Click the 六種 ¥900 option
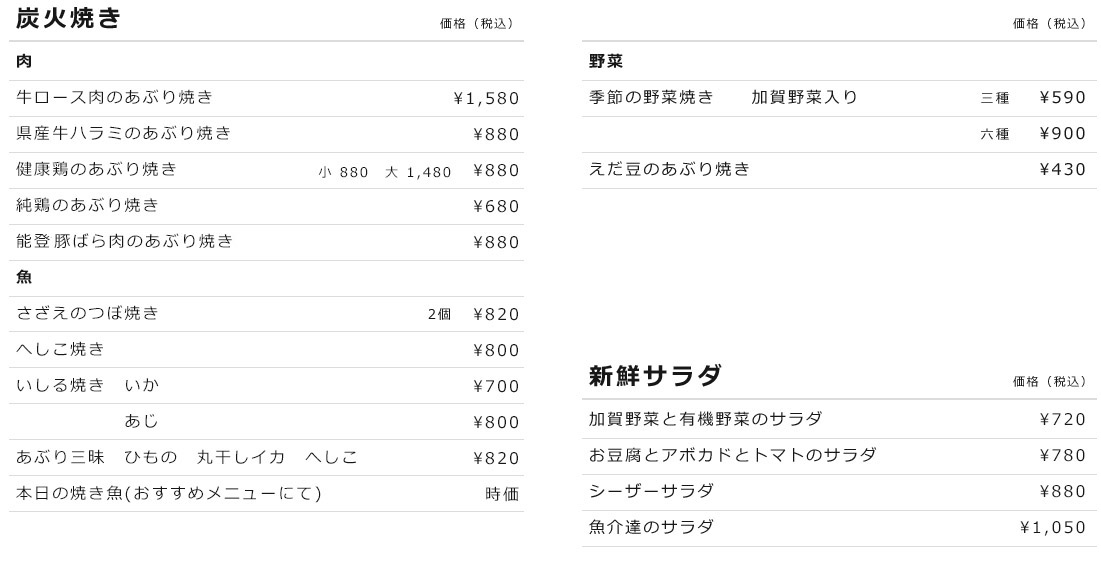Screen dimensions: 1101x568 [1033, 134]
